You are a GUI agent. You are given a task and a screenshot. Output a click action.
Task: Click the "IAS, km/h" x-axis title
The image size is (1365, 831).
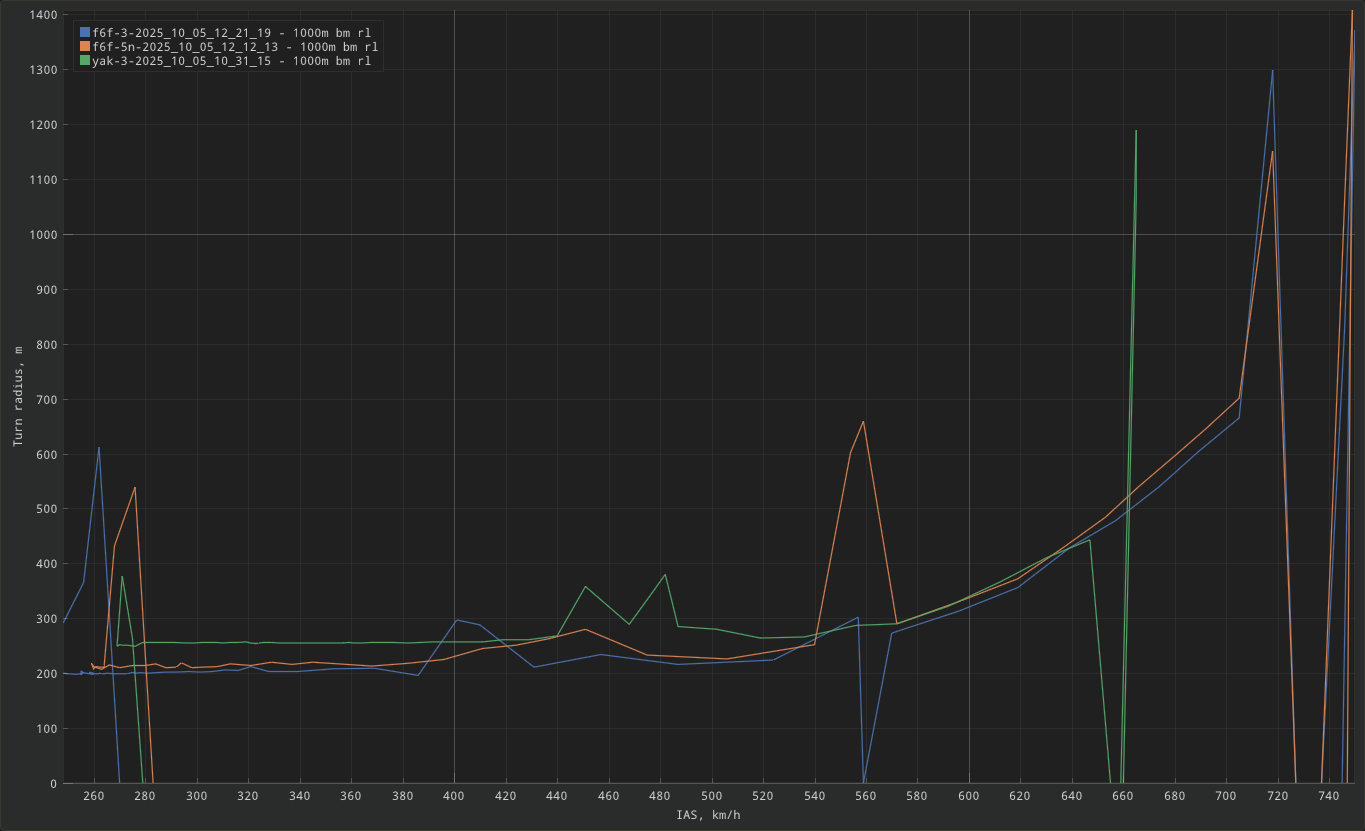tap(708, 816)
